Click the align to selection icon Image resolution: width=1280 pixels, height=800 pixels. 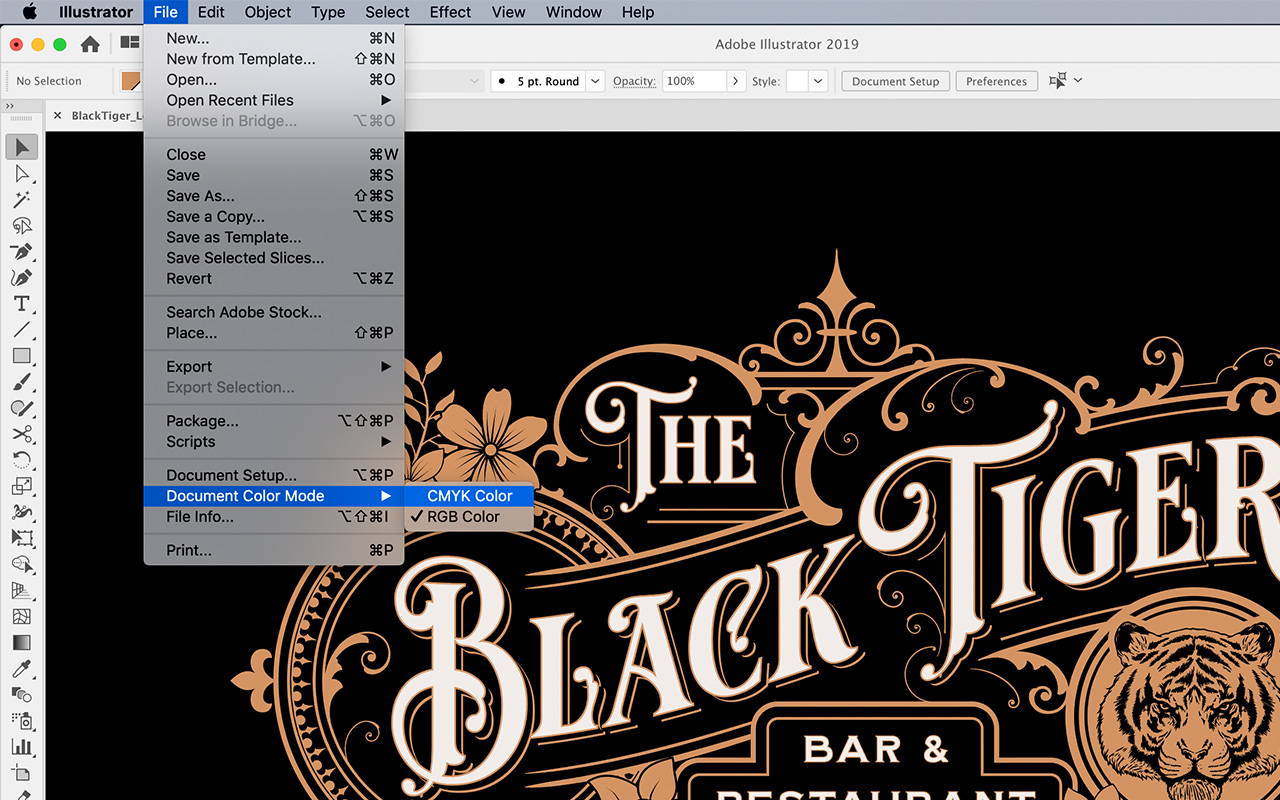tap(1057, 81)
